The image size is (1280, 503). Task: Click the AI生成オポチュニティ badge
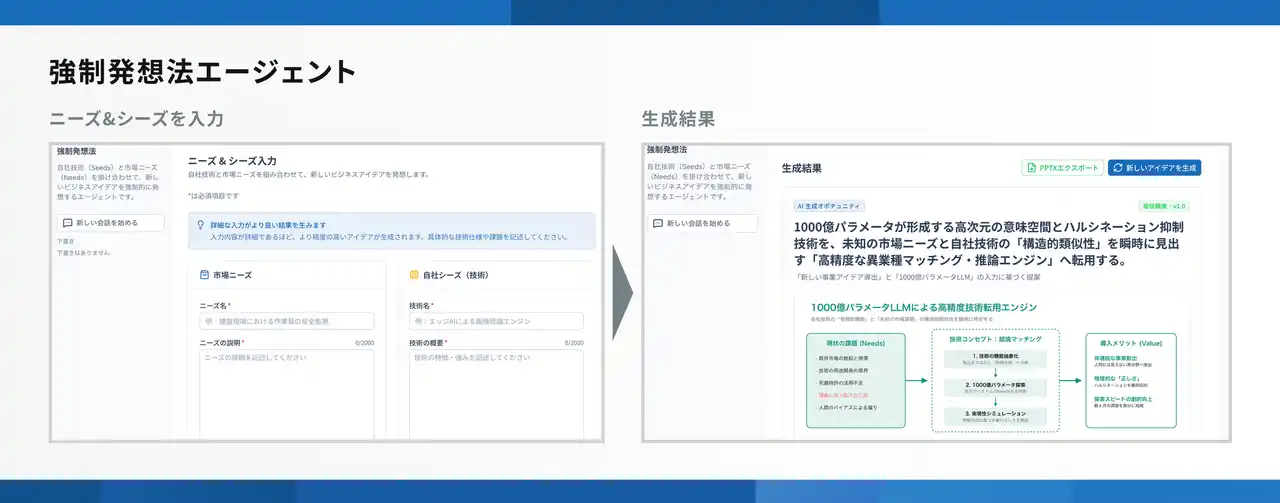[x=829, y=206]
